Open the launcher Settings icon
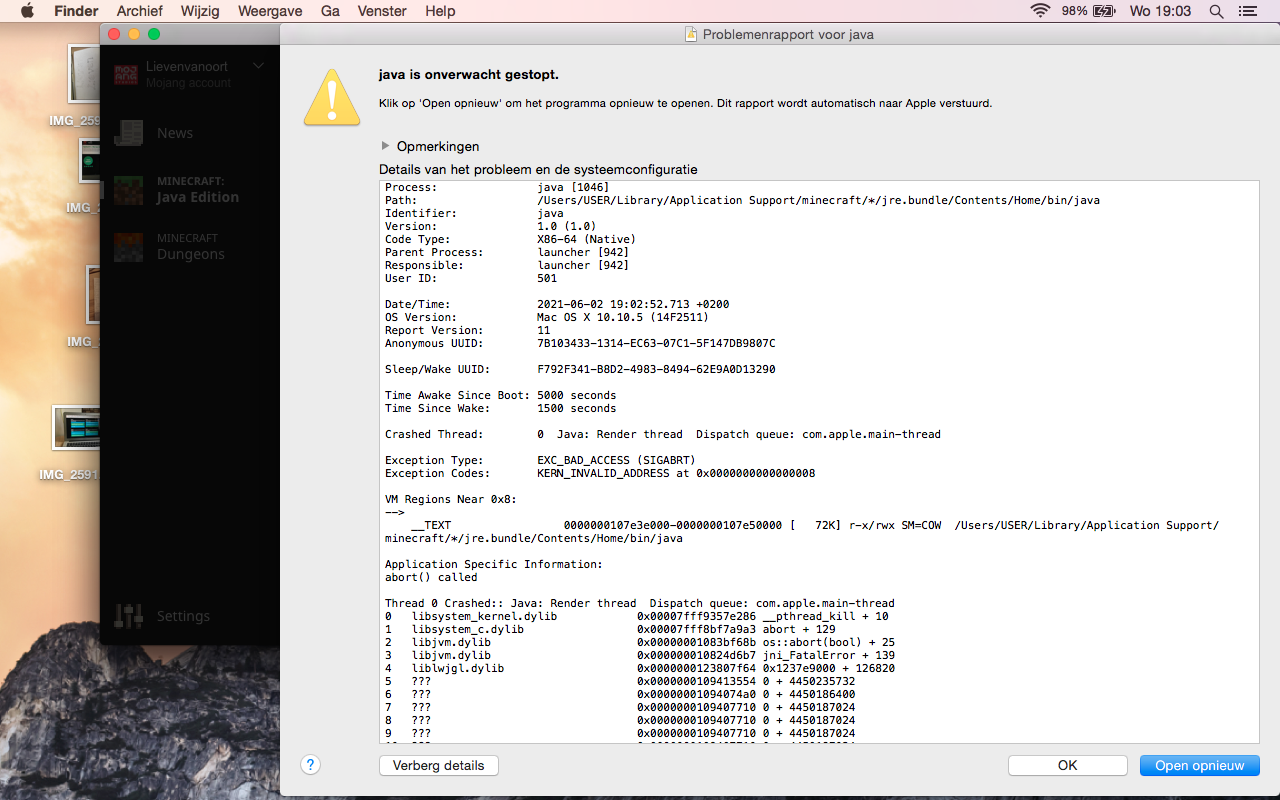The image size is (1280, 800). [x=129, y=616]
